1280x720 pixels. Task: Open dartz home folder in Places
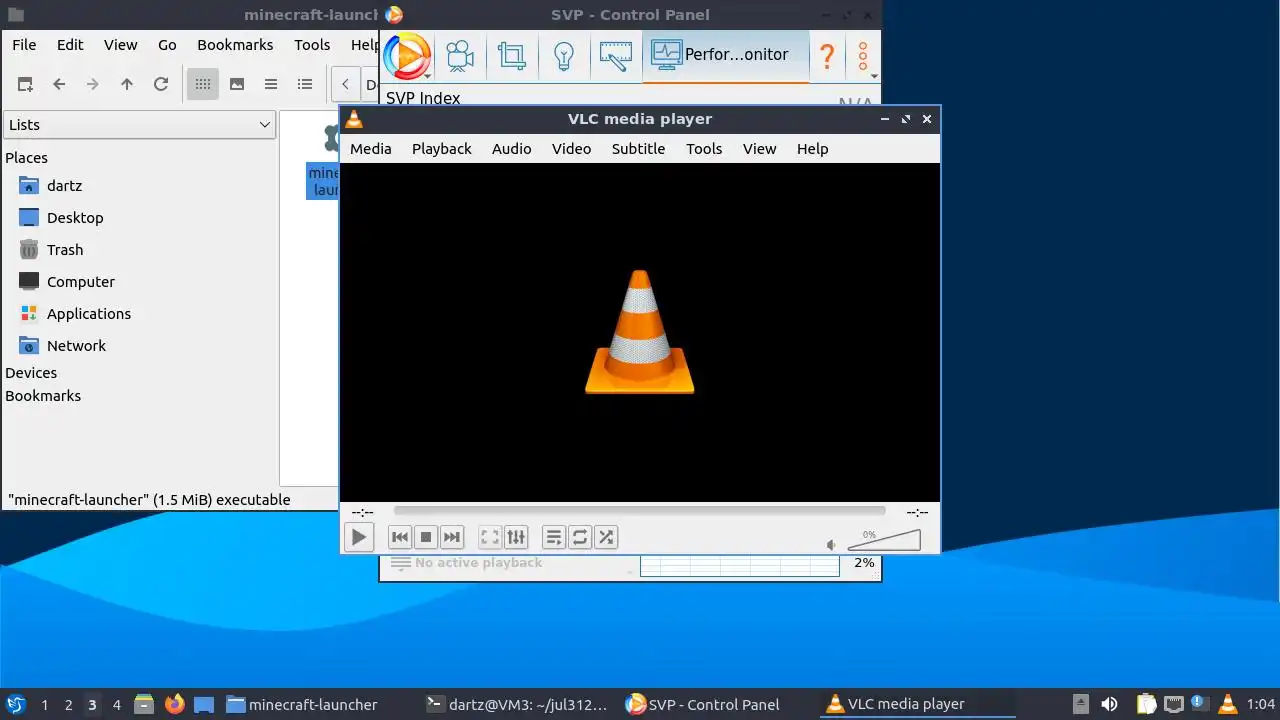[x=64, y=185]
